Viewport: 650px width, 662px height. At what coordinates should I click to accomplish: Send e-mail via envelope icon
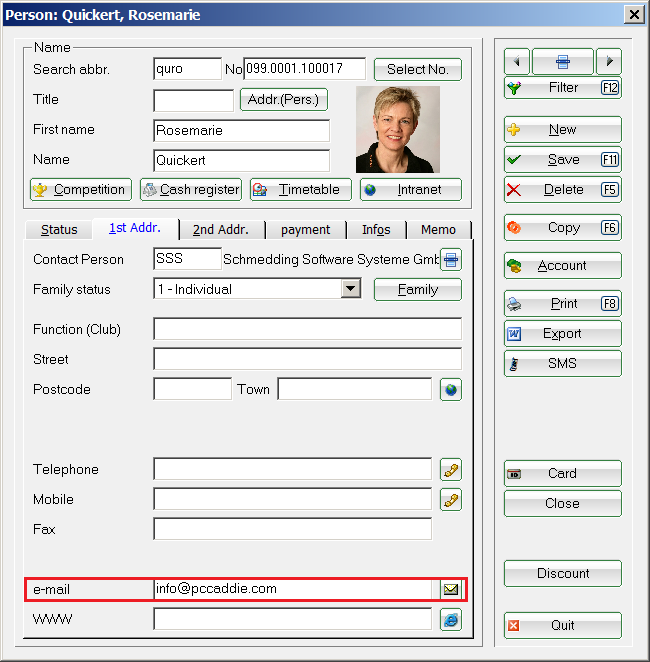tap(451, 589)
